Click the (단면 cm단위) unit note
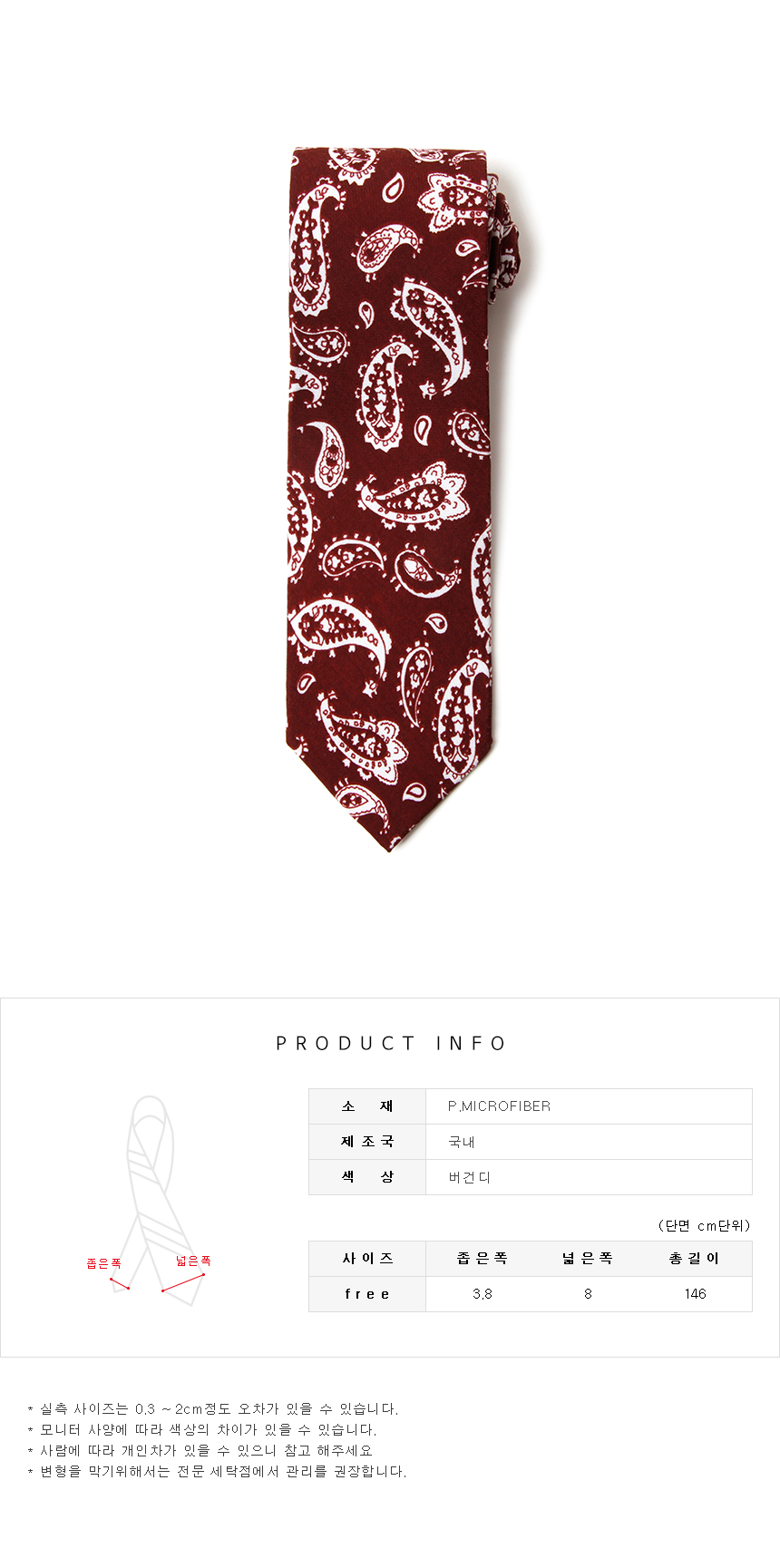The width and height of the screenshot is (780, 1568). point(705,1226)
